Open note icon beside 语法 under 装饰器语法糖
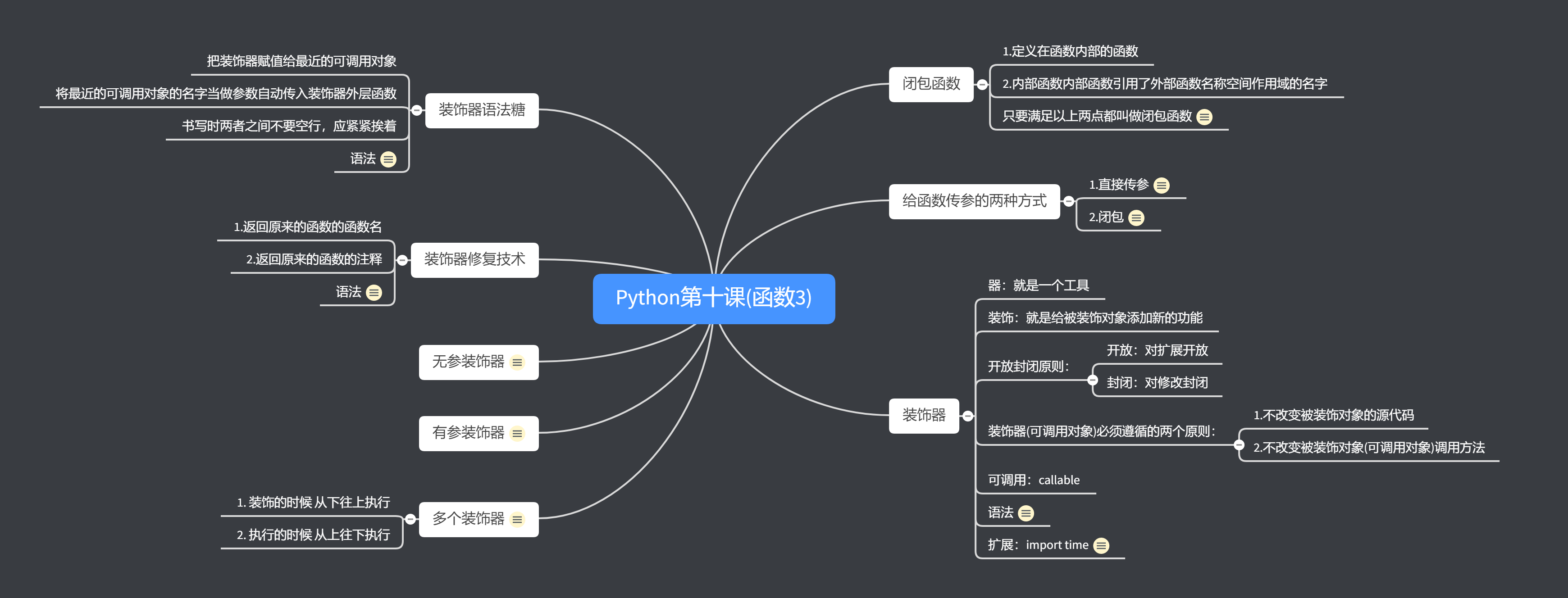Image resolution: width=1568 pixels, height=598 pixels. pyautogui.click(x=388, y=159)
